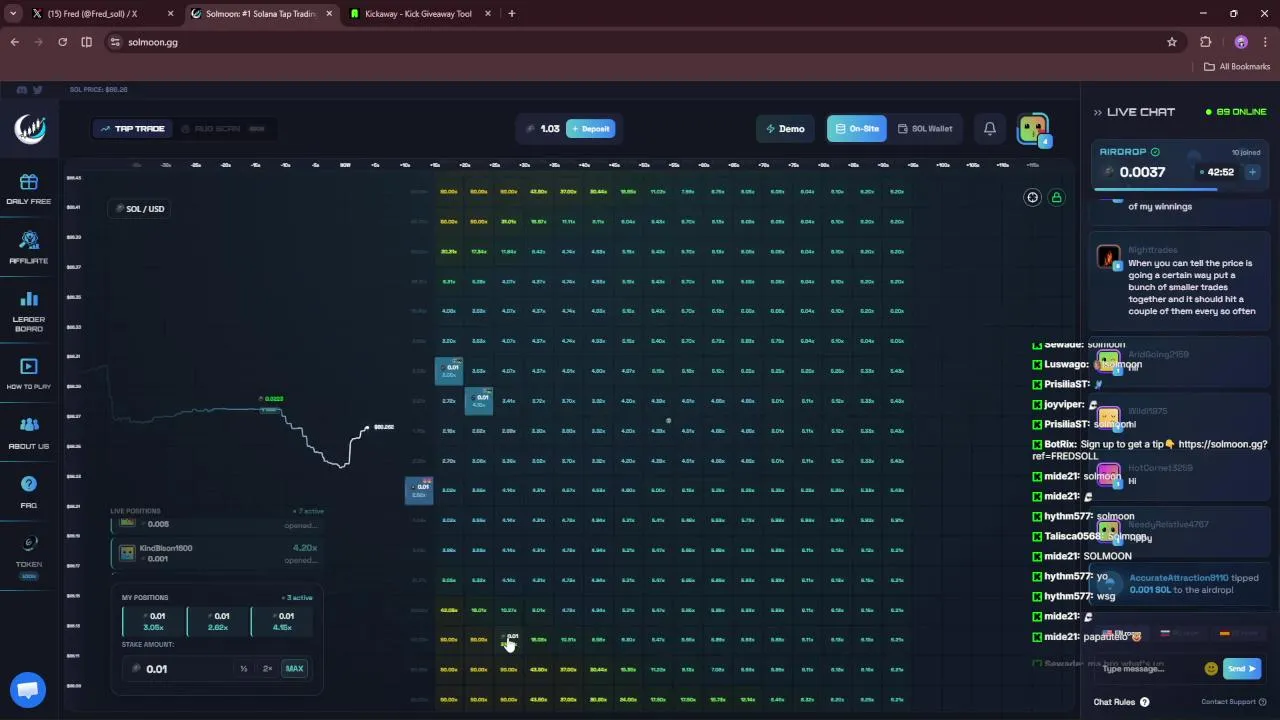1280x720 pixels.
Task: Click the Discord icon in top strip
Action: [22, 90]
